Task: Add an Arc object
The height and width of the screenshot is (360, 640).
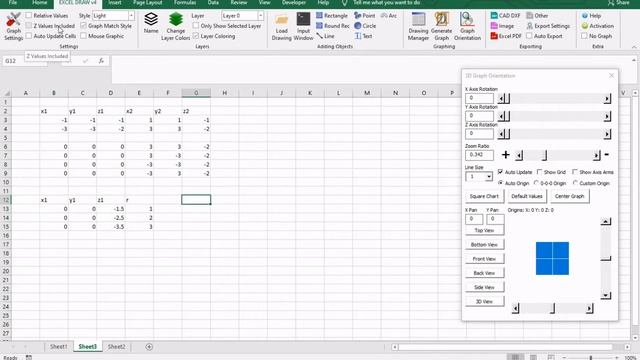Action: 389,16
